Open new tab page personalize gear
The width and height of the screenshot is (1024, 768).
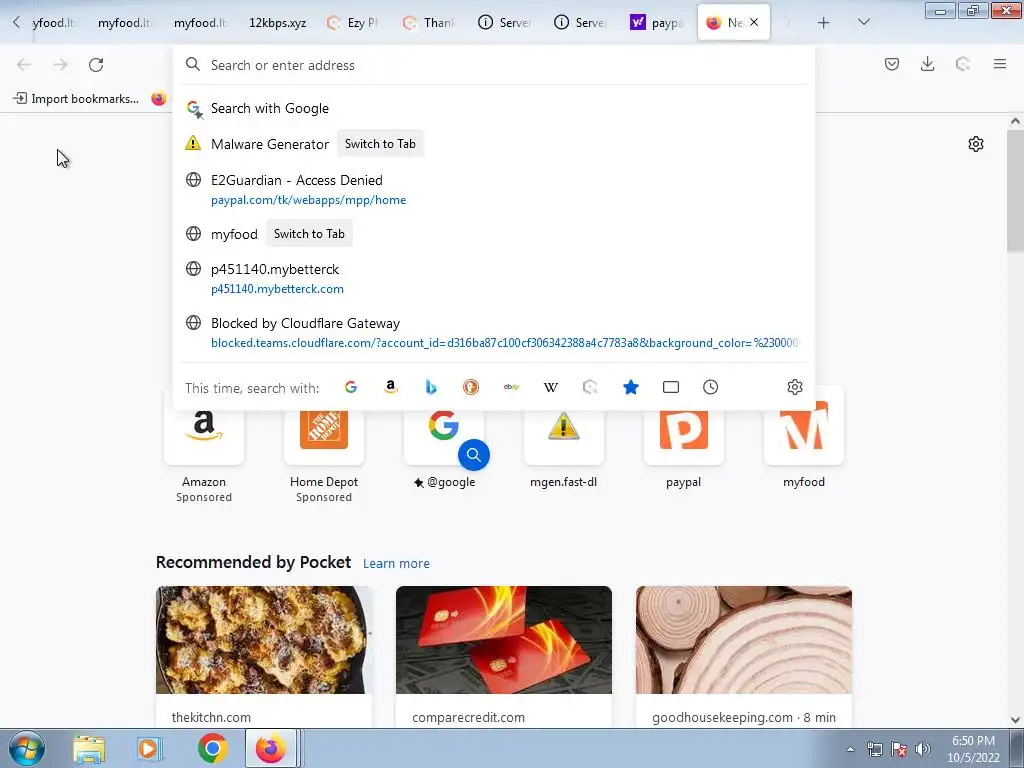click(x=976, y=144)
